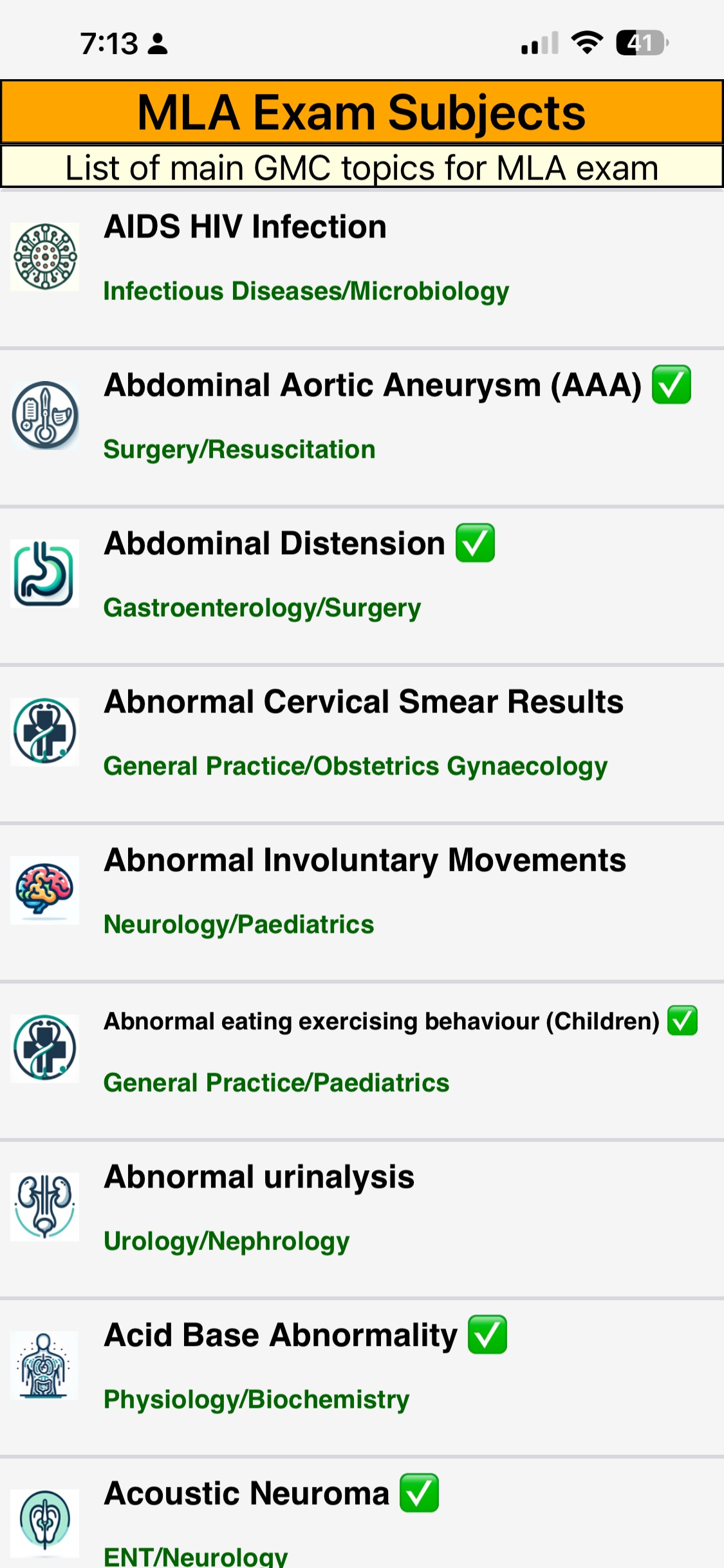This screenshot has height=1568, width=724.
Task: Select the Abnormal Involuntary Movements entry
Action: (x=365, y=861)
